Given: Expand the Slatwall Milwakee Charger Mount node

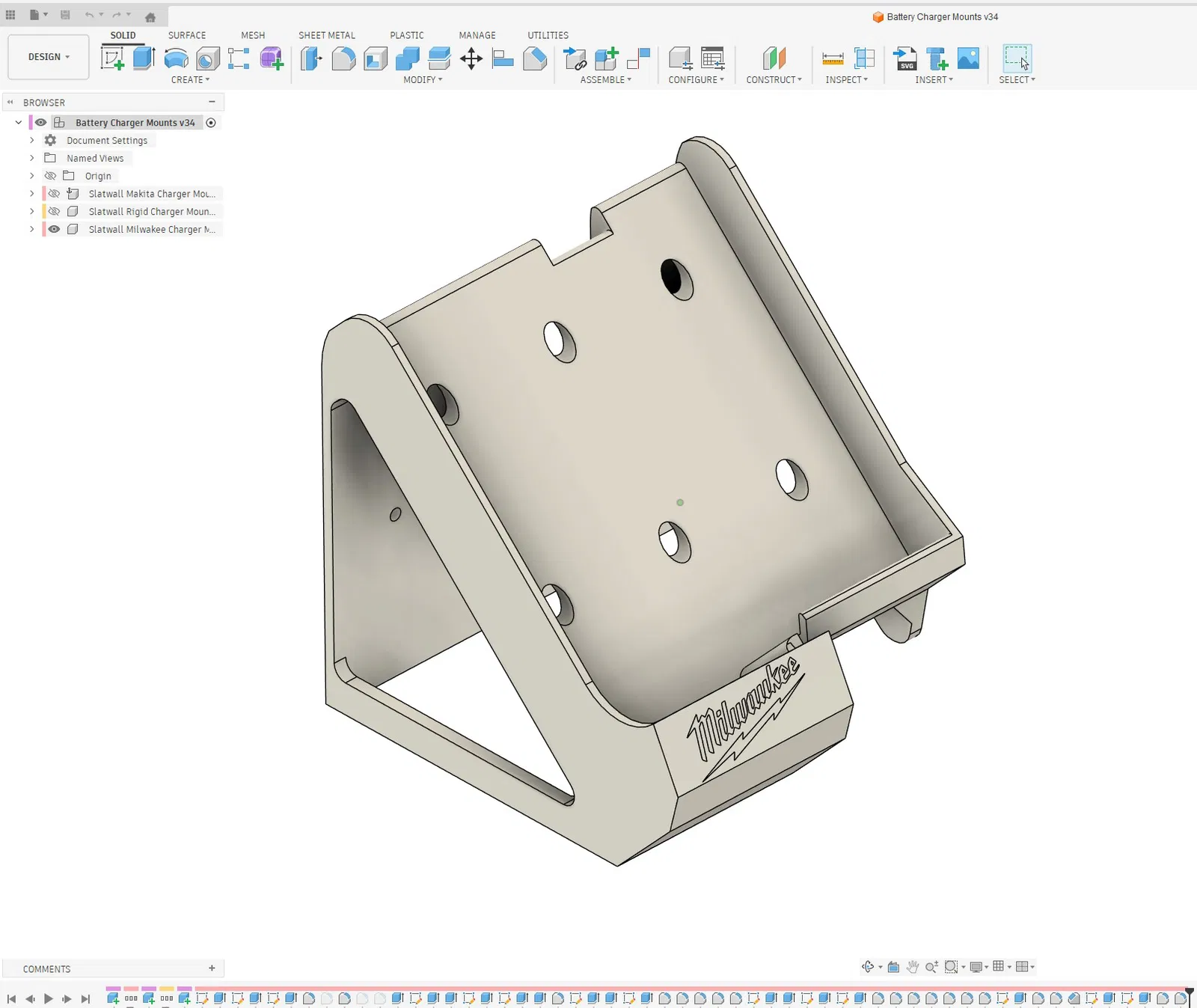Looking at the screenshot, I should (x=31, y=230).
